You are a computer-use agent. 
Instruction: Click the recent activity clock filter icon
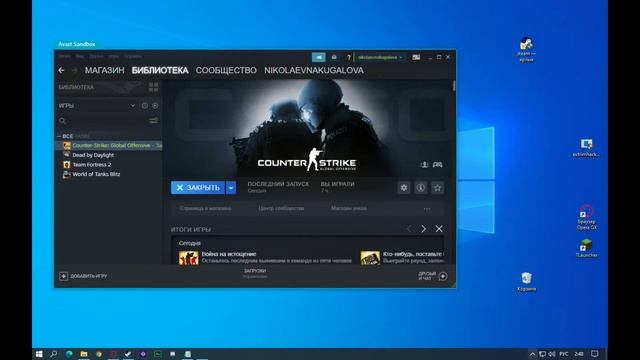(x=144, y=105)
